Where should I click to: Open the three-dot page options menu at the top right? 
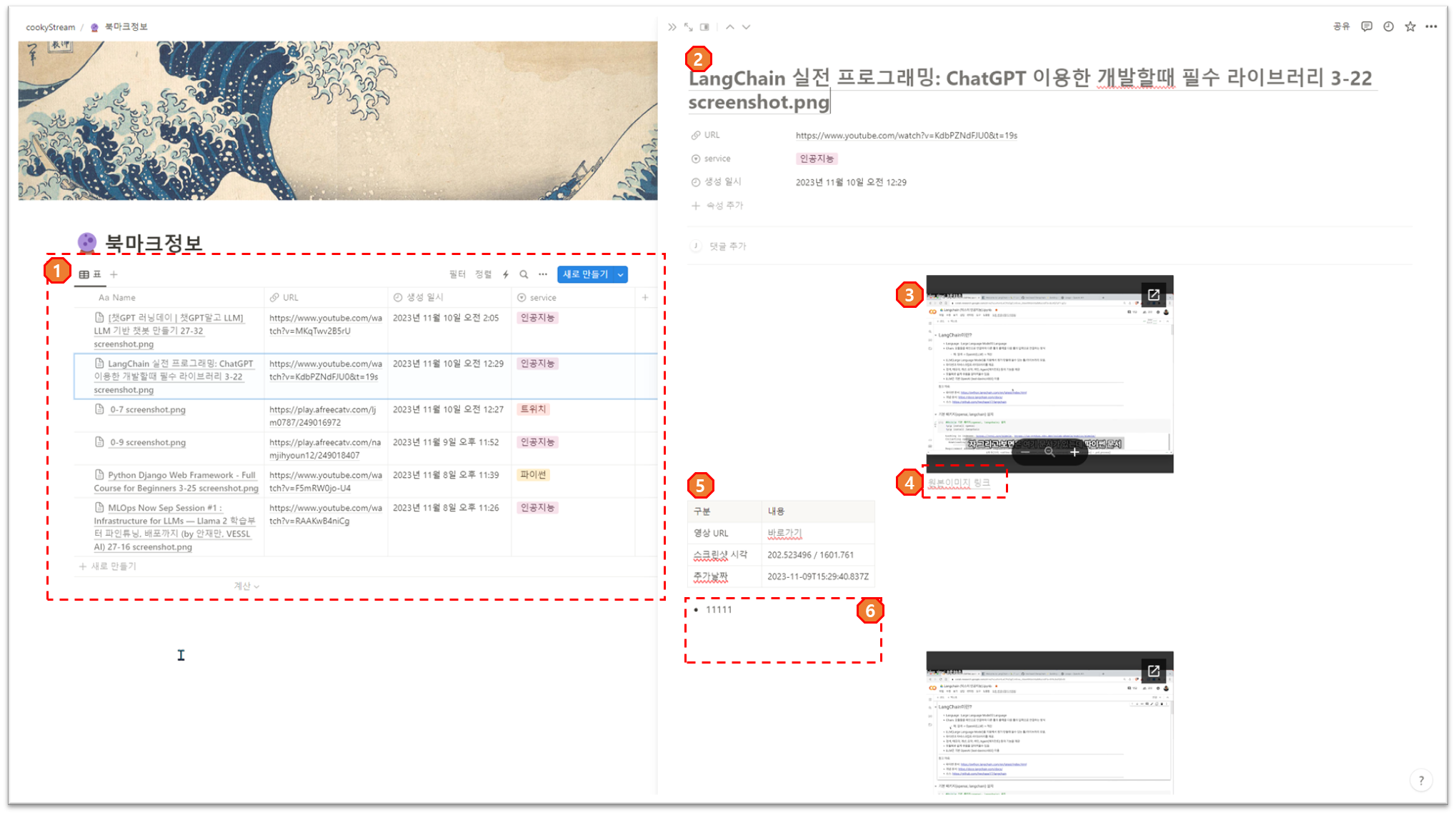point(1431,26)
